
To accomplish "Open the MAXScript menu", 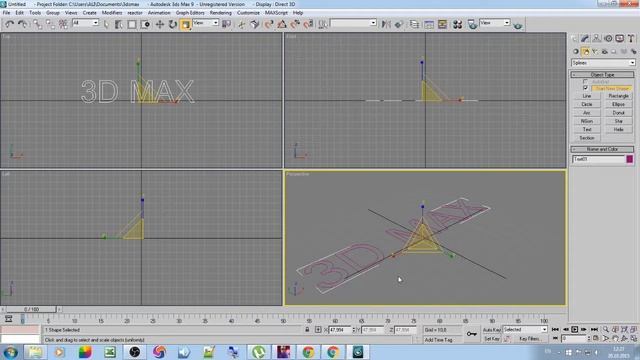I will 276,13.
